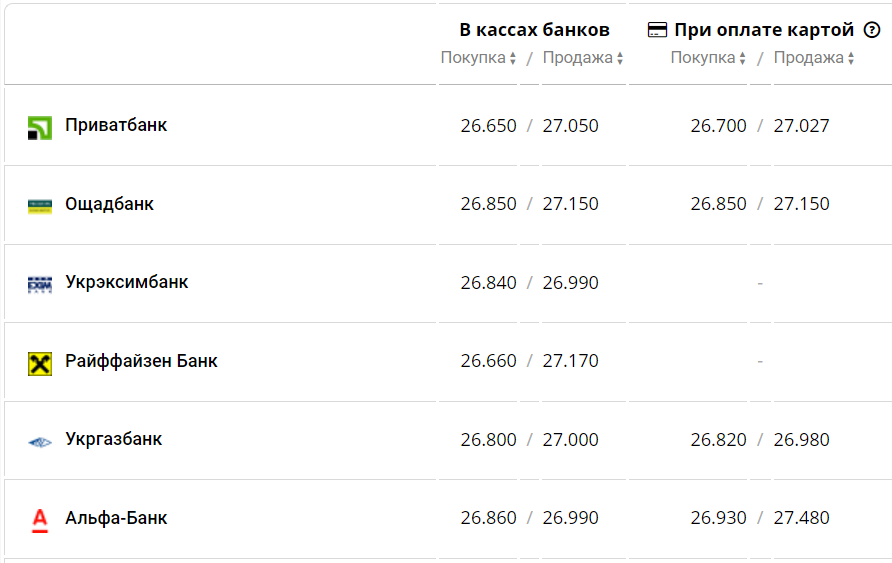
Task: Click the Ukreximbank EXIM logo icon
Action: click(40, 284)
